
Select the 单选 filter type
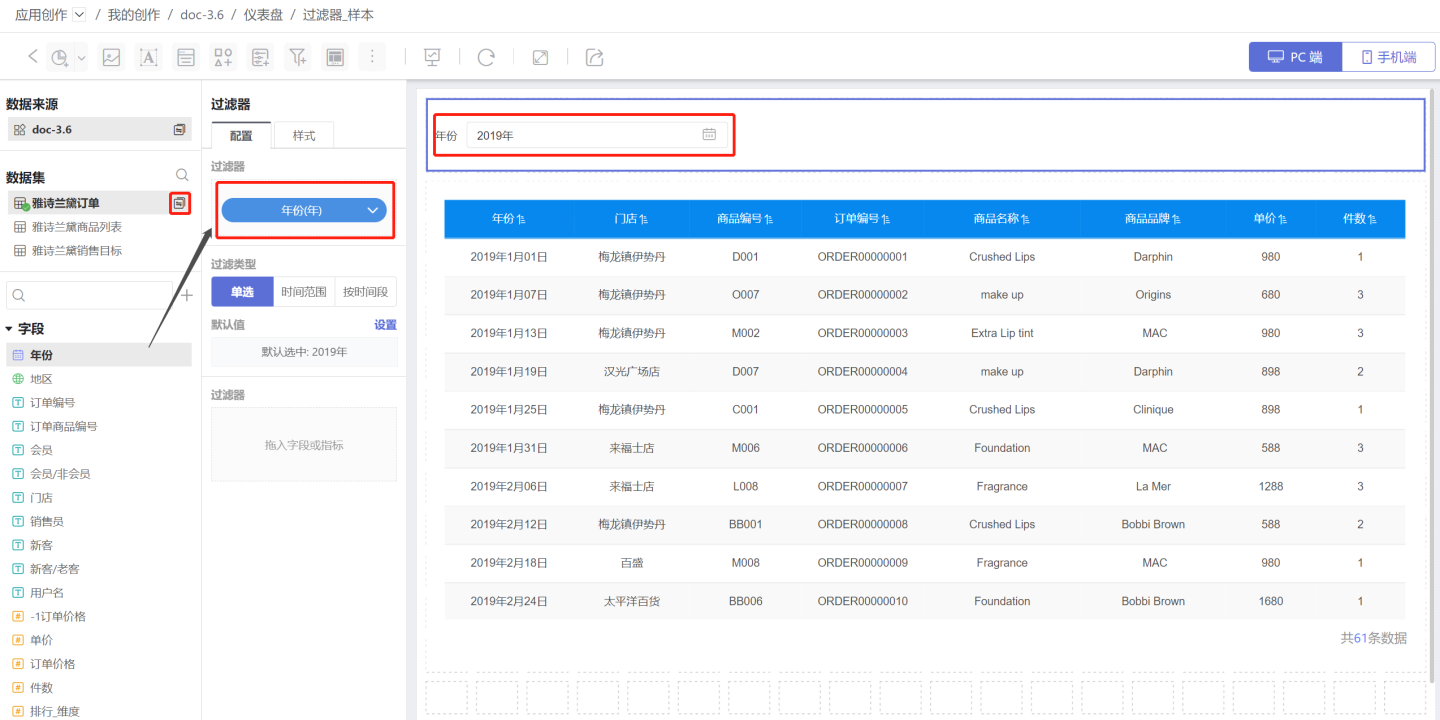tap(242, 292)
